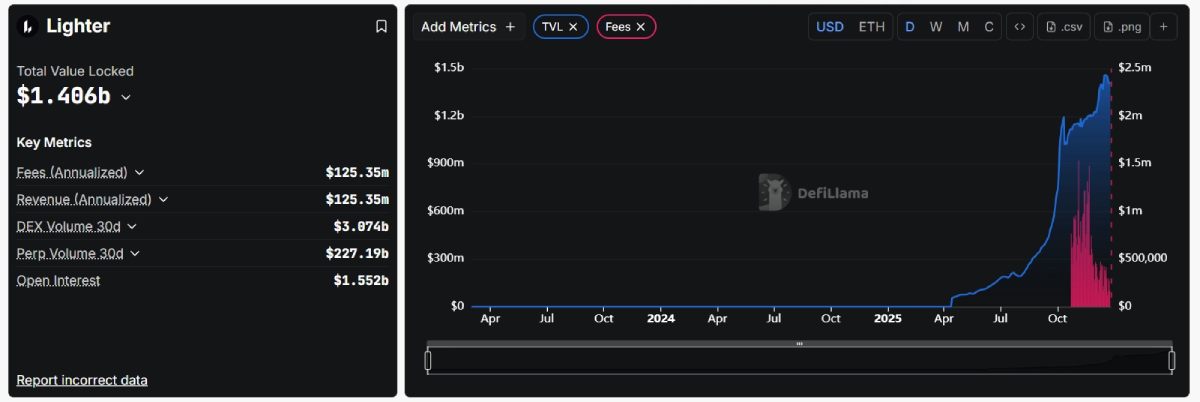The height and width of the screenshot is (402, 1200).
Task: Set chart interval to weekly (W)
Action: click(x=936, y=27)
